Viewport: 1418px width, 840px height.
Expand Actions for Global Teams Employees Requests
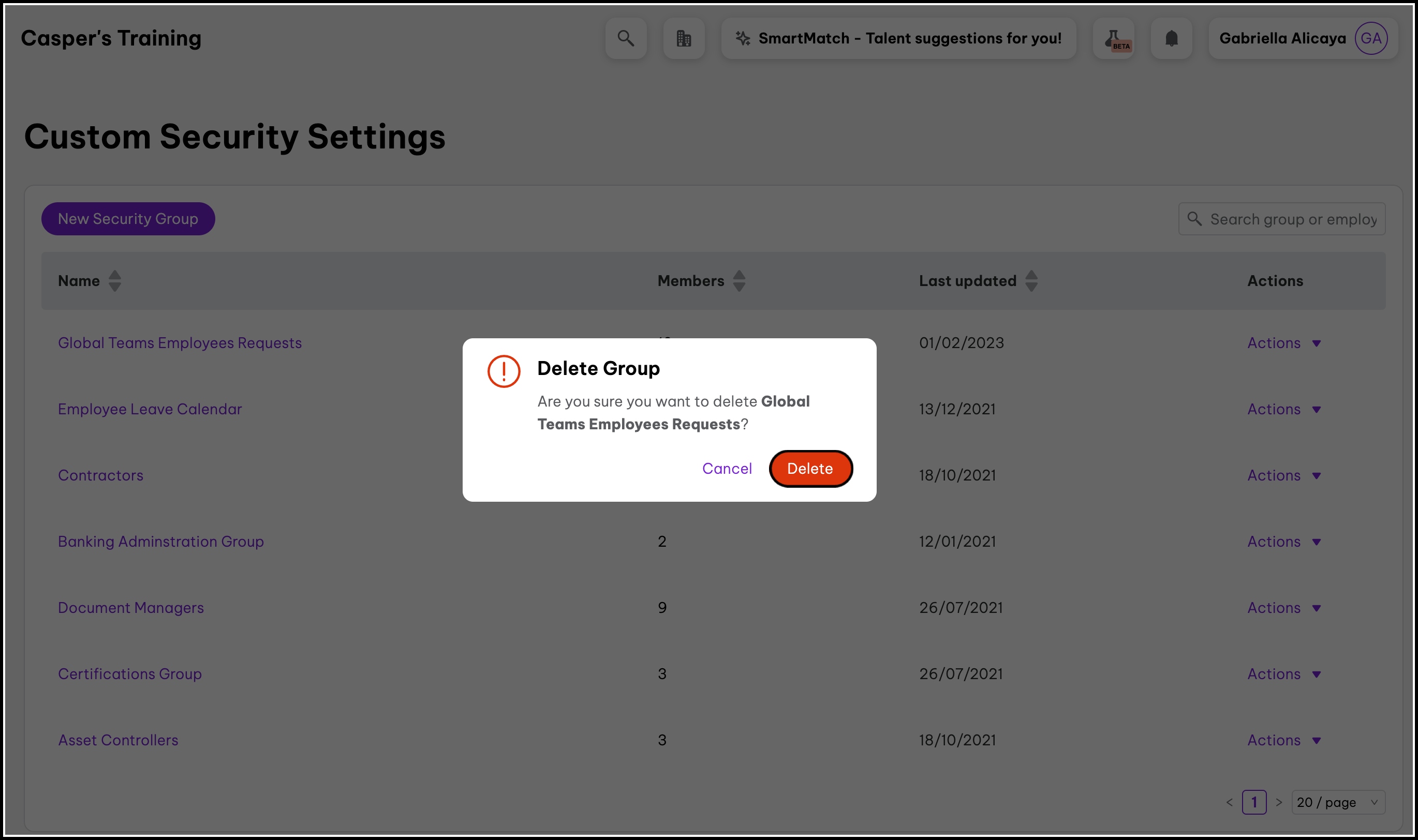click(1284, 343)
